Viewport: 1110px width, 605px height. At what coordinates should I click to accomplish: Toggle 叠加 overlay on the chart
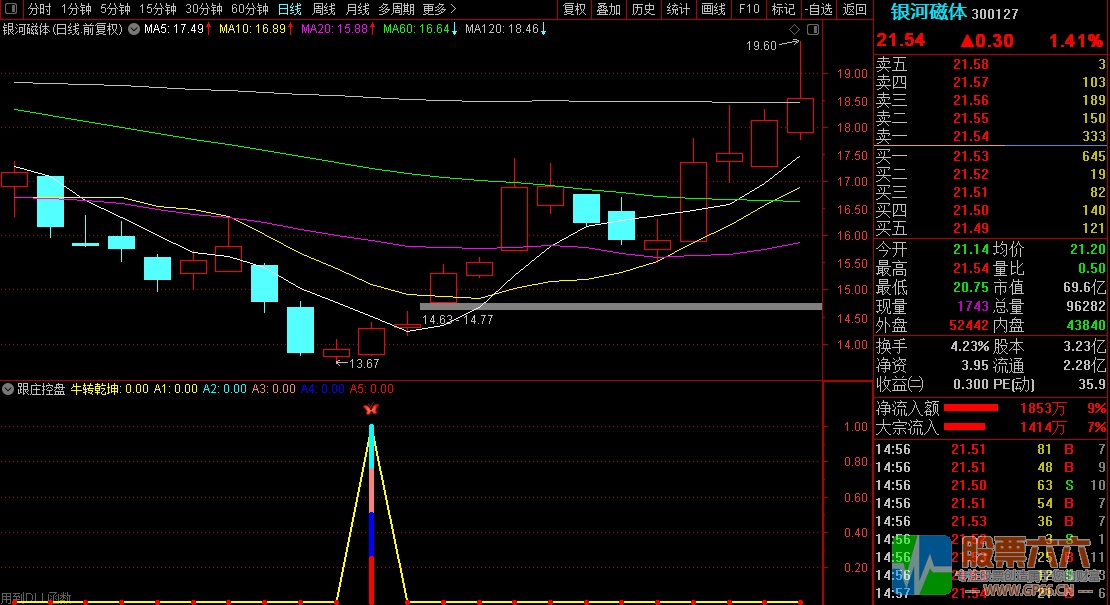(608, 9)
